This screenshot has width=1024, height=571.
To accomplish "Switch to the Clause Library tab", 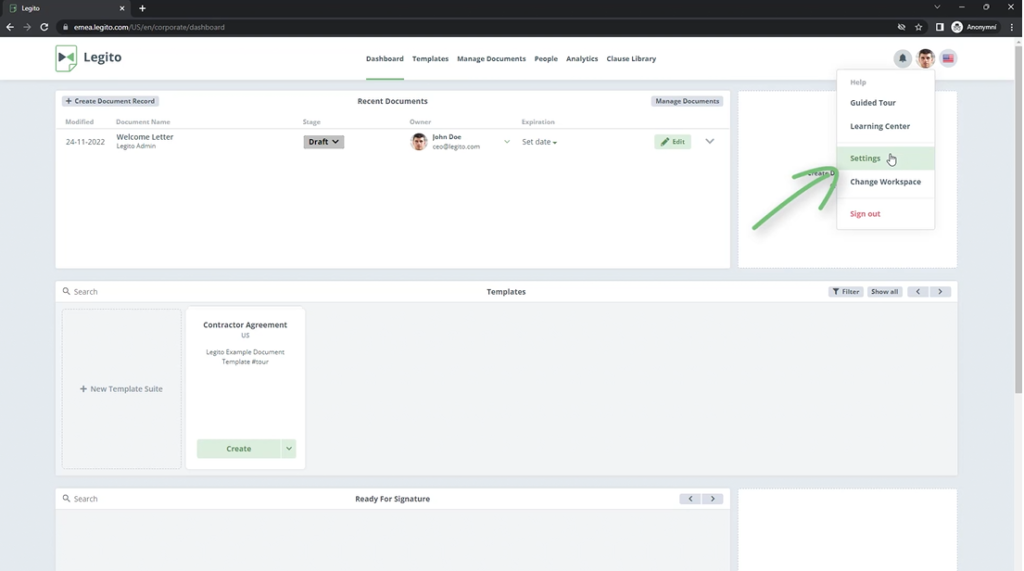I will (x=631, y=59).
